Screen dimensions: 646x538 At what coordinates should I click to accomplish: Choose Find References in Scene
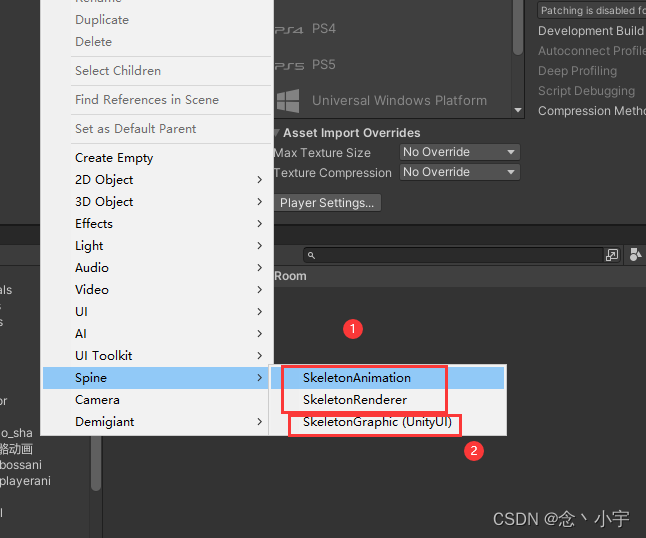tap(157, 100)
